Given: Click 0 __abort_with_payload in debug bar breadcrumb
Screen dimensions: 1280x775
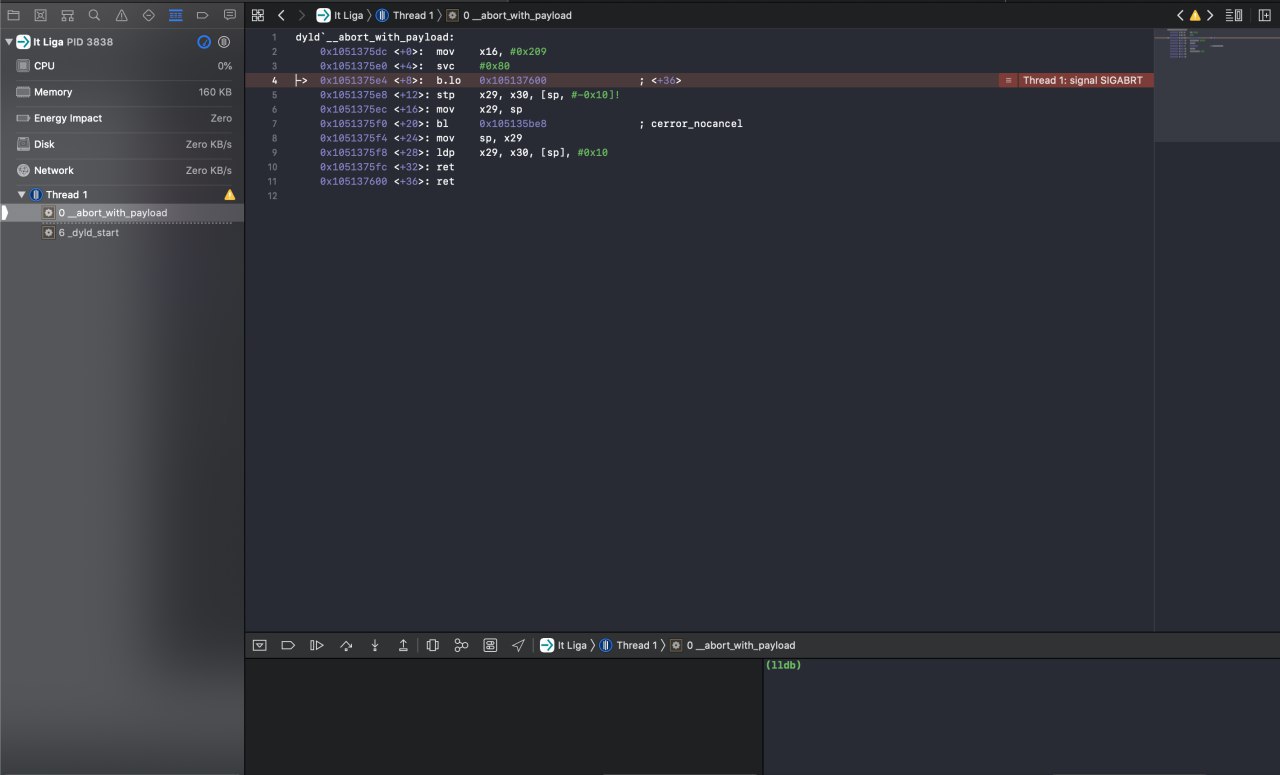Looking at the screenshot, I should 733,645.
